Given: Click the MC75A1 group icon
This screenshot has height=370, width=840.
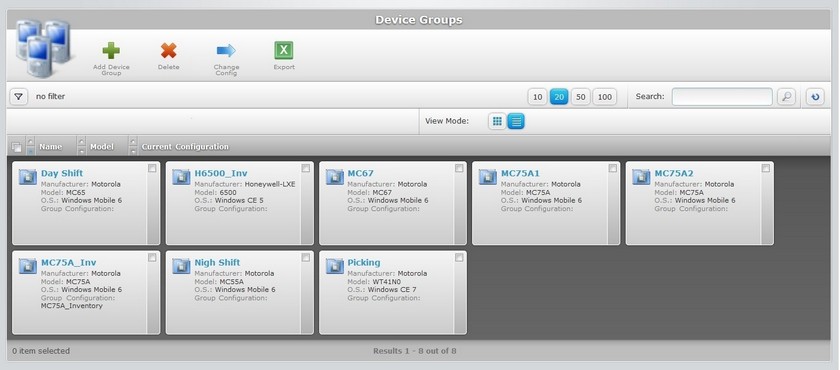Looking at the screenshot, I should tap(488, 177).
